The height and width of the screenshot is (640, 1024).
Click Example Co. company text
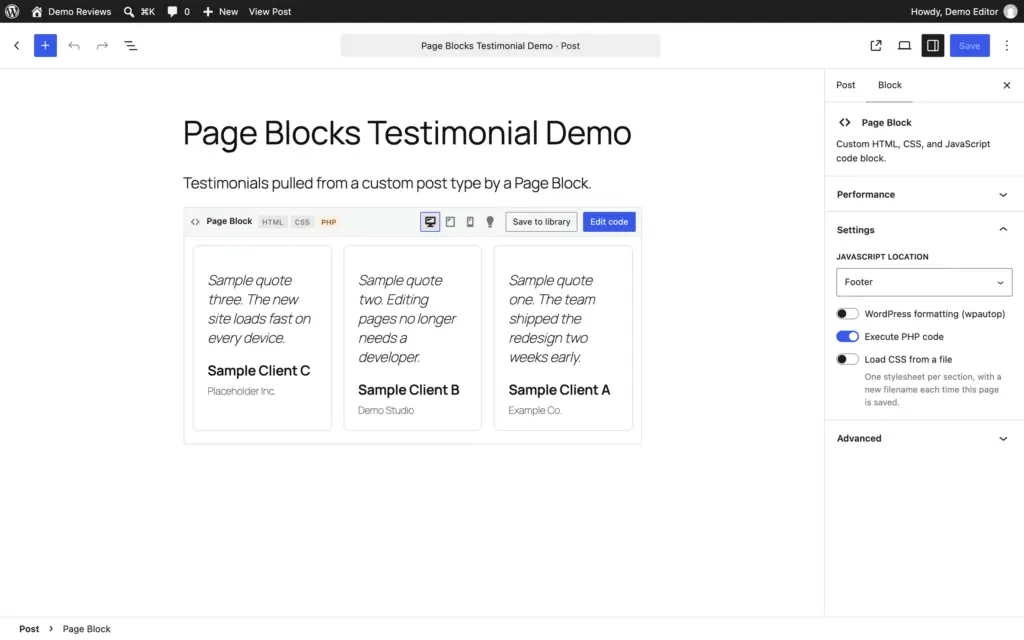[535, 411]
